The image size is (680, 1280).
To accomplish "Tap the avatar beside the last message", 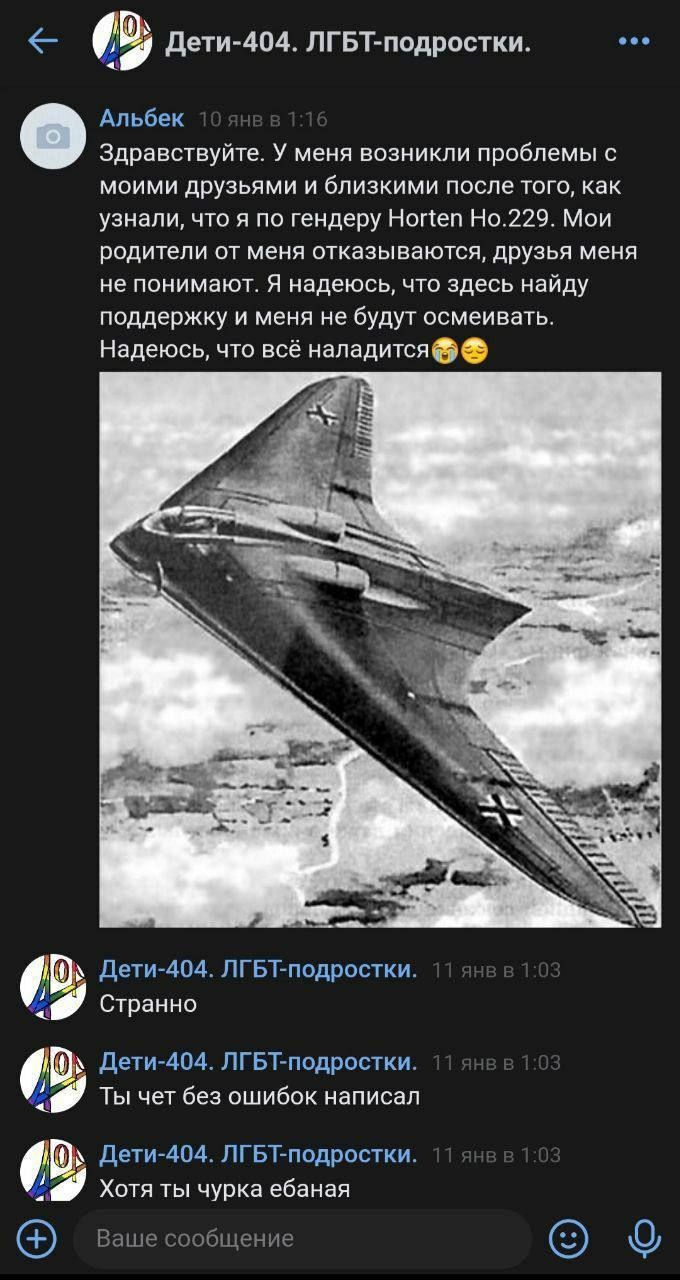I will 53,1170.
